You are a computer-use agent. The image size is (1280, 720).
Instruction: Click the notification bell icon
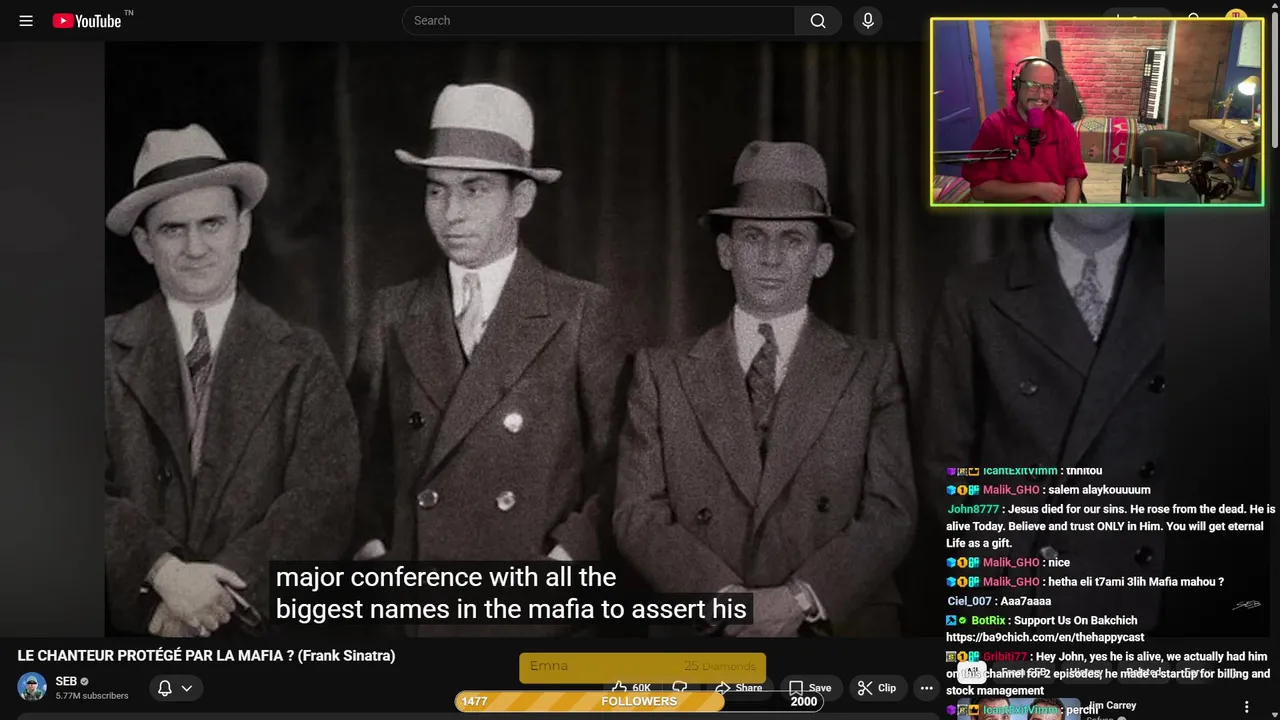pyautogui.click(x=165, y=688)
